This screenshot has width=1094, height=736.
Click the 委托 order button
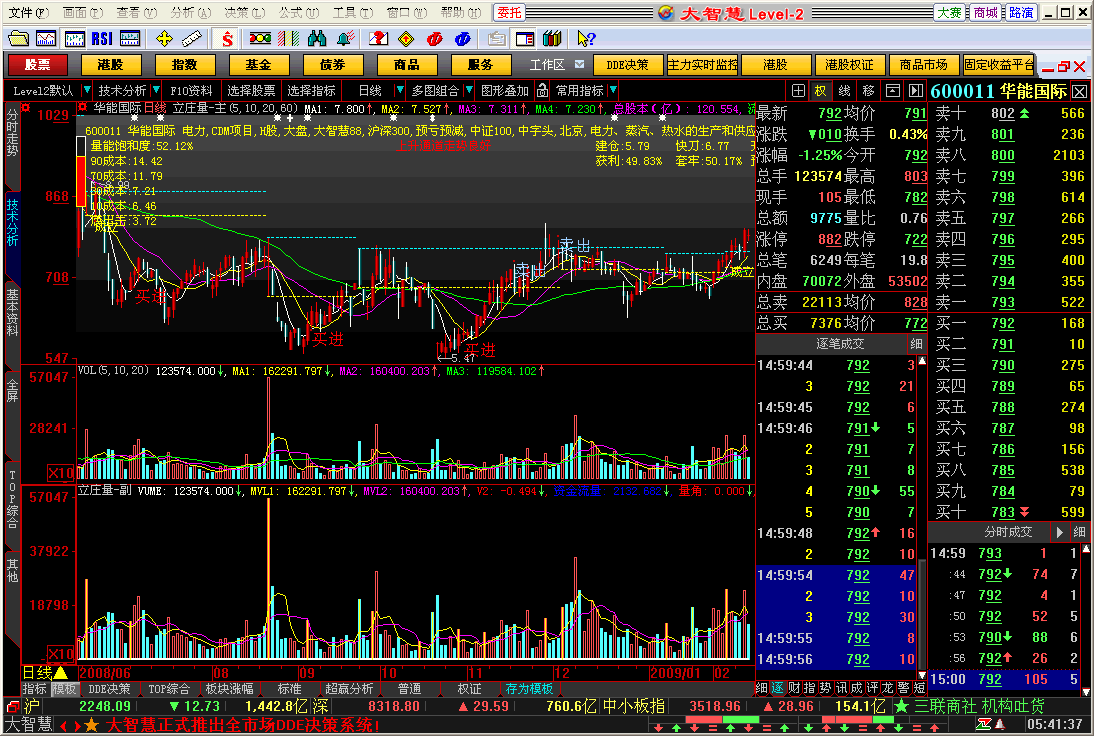click(x=509, y=13)
